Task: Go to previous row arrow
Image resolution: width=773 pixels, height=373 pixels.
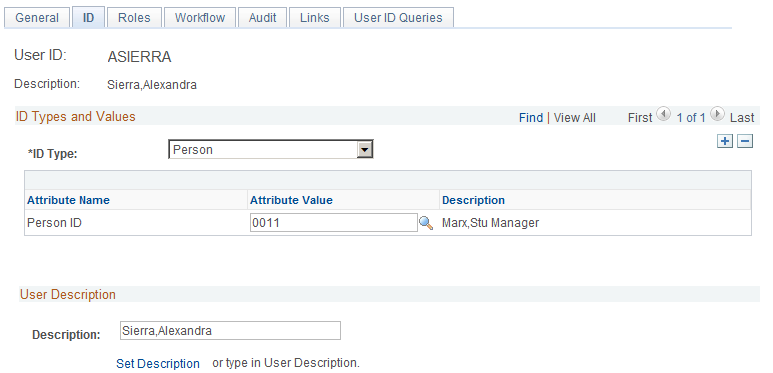Action: [664, 115]
